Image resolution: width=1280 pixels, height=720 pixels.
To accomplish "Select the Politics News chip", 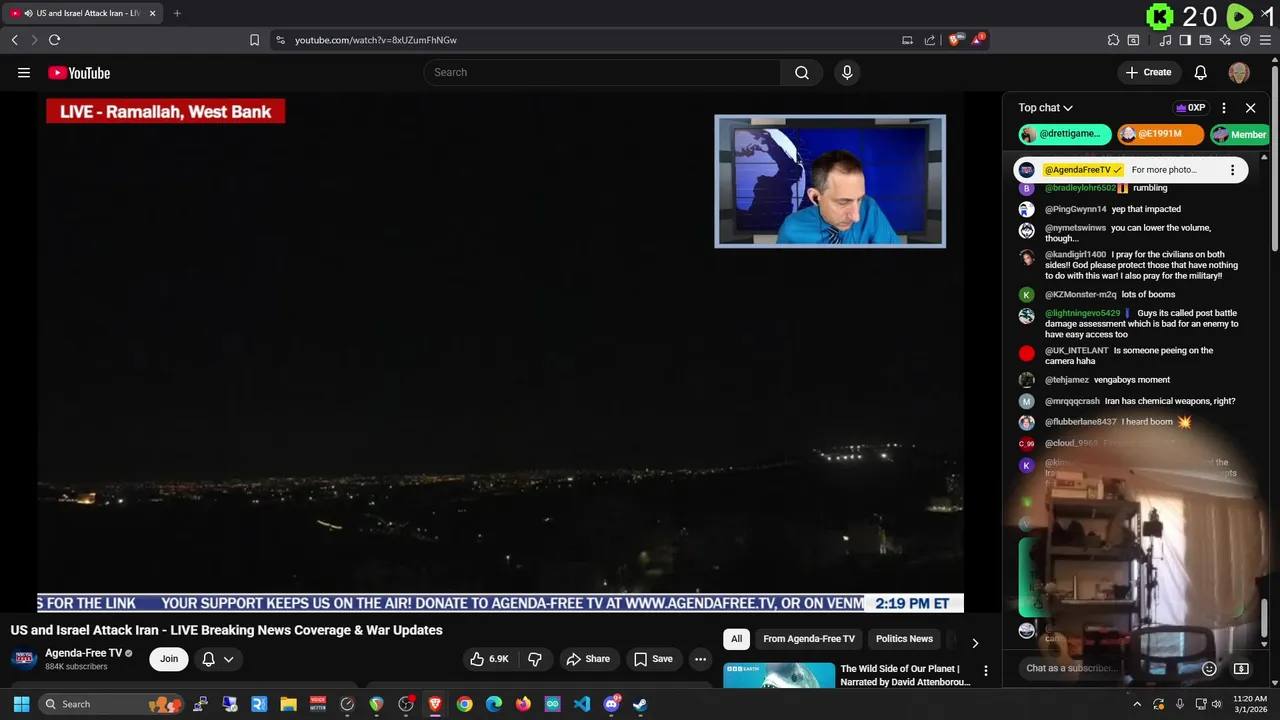I will pyautogui.click(x=904, y=639).
